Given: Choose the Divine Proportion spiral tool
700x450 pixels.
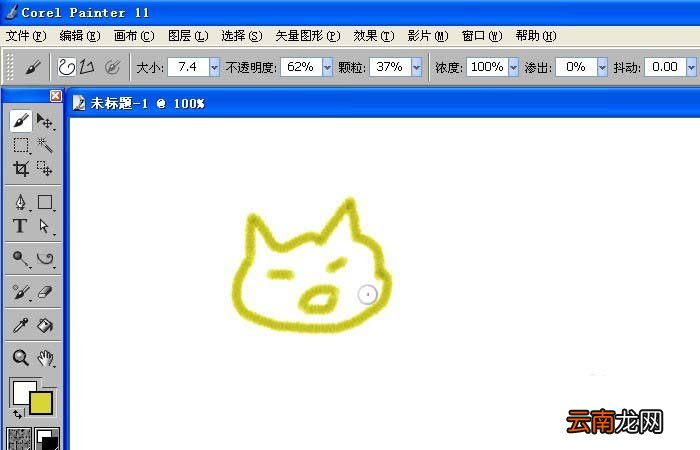Looking at the screenshot, I should click(x=45, y=258).
